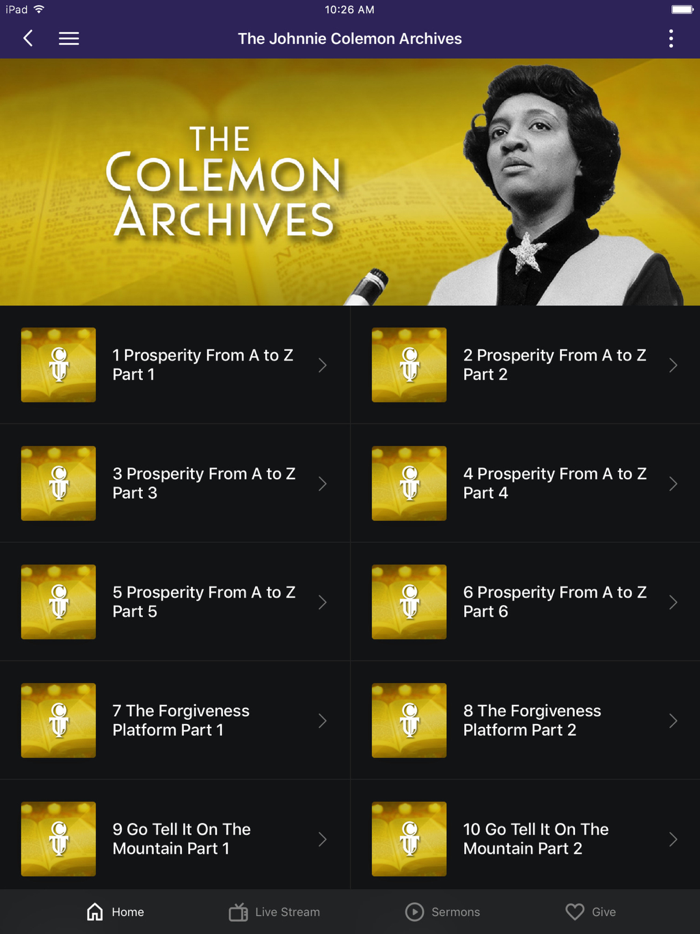Screen dimensions: 700x934
Task: Select thumbnail for Prosperity From A to Z Part 3
Action: [58, 484]
